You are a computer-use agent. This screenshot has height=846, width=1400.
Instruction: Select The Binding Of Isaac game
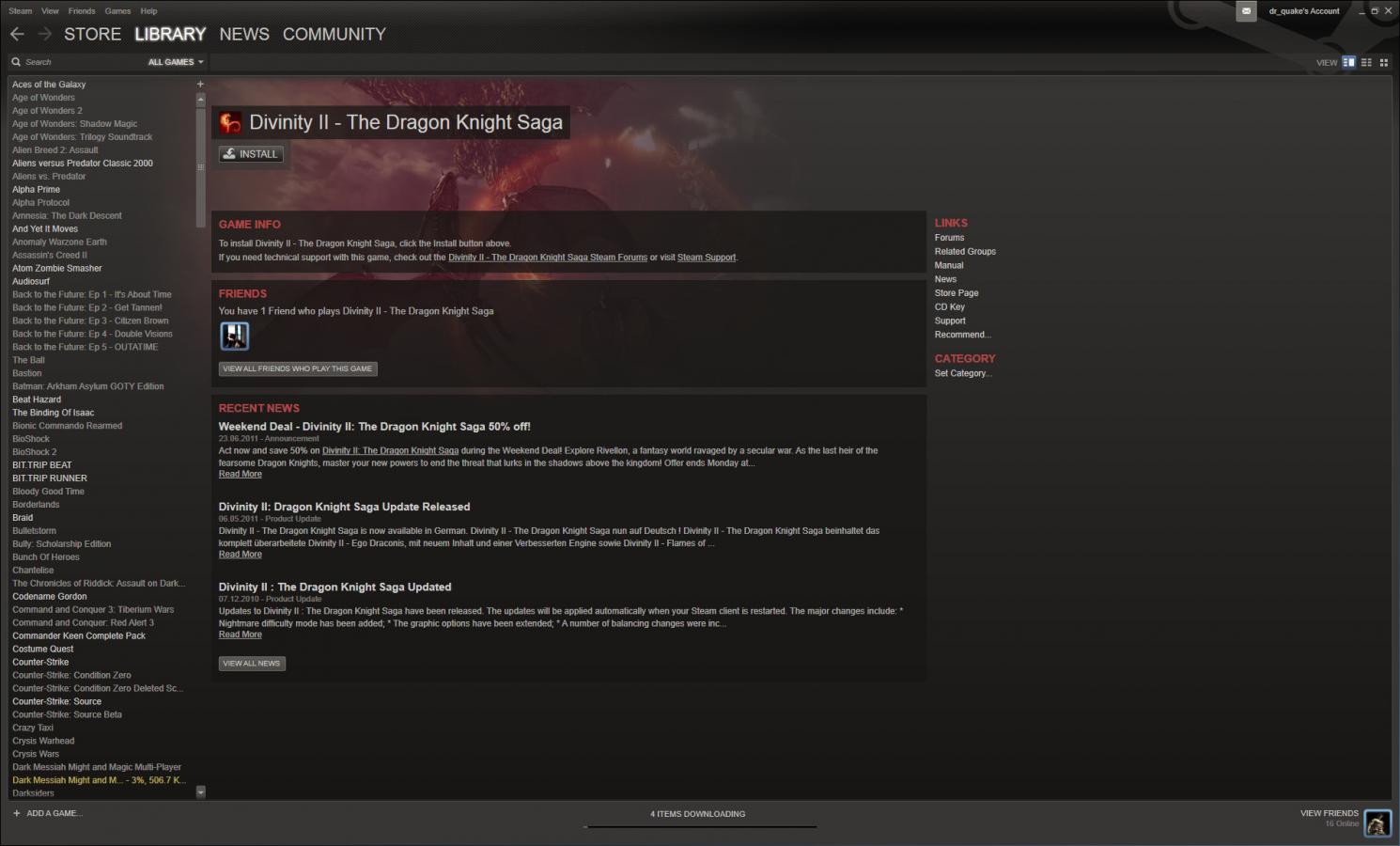[53, 413]
